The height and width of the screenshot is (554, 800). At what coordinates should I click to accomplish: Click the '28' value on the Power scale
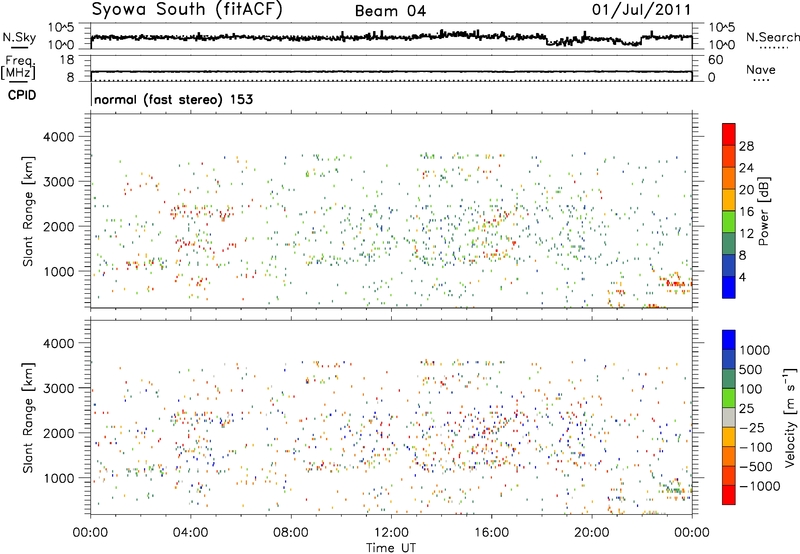coord(746,146)
